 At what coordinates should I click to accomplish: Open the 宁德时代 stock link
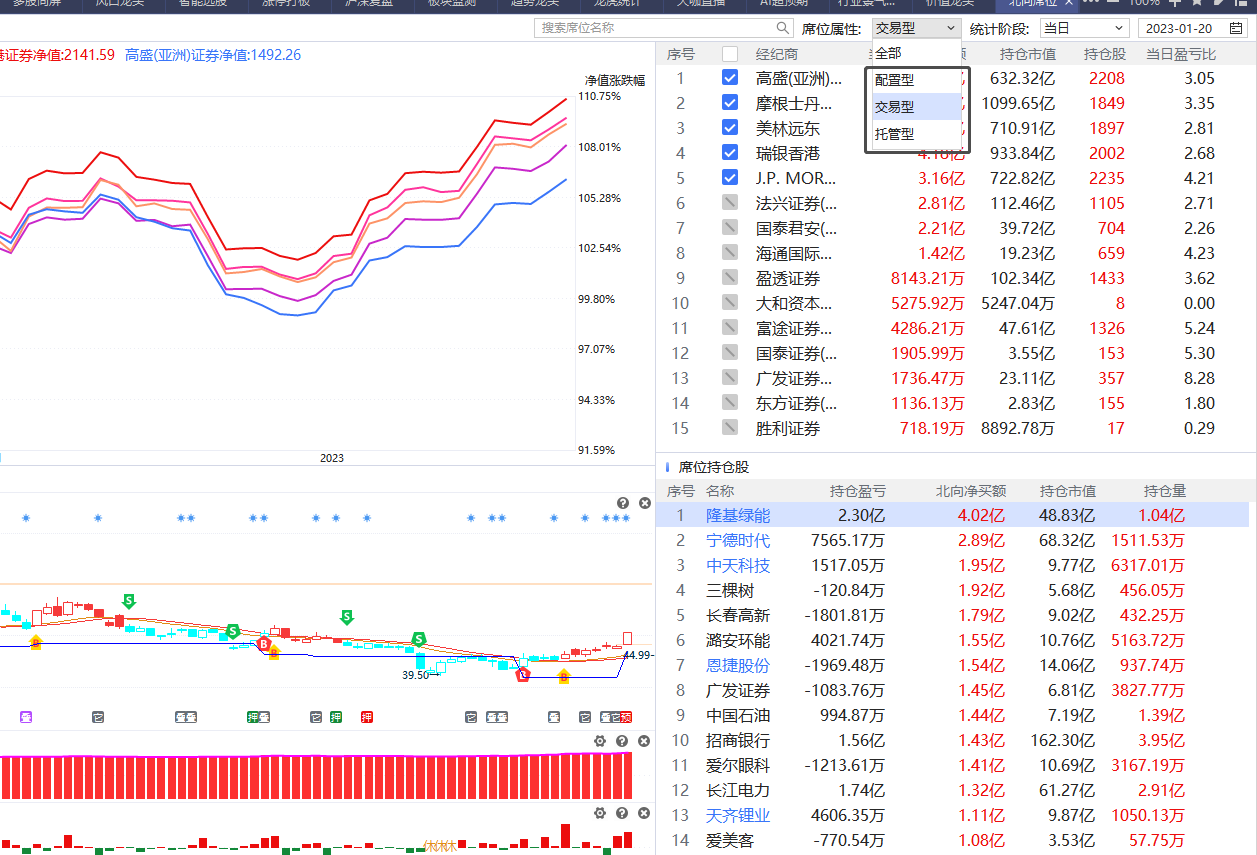[738, 540]
